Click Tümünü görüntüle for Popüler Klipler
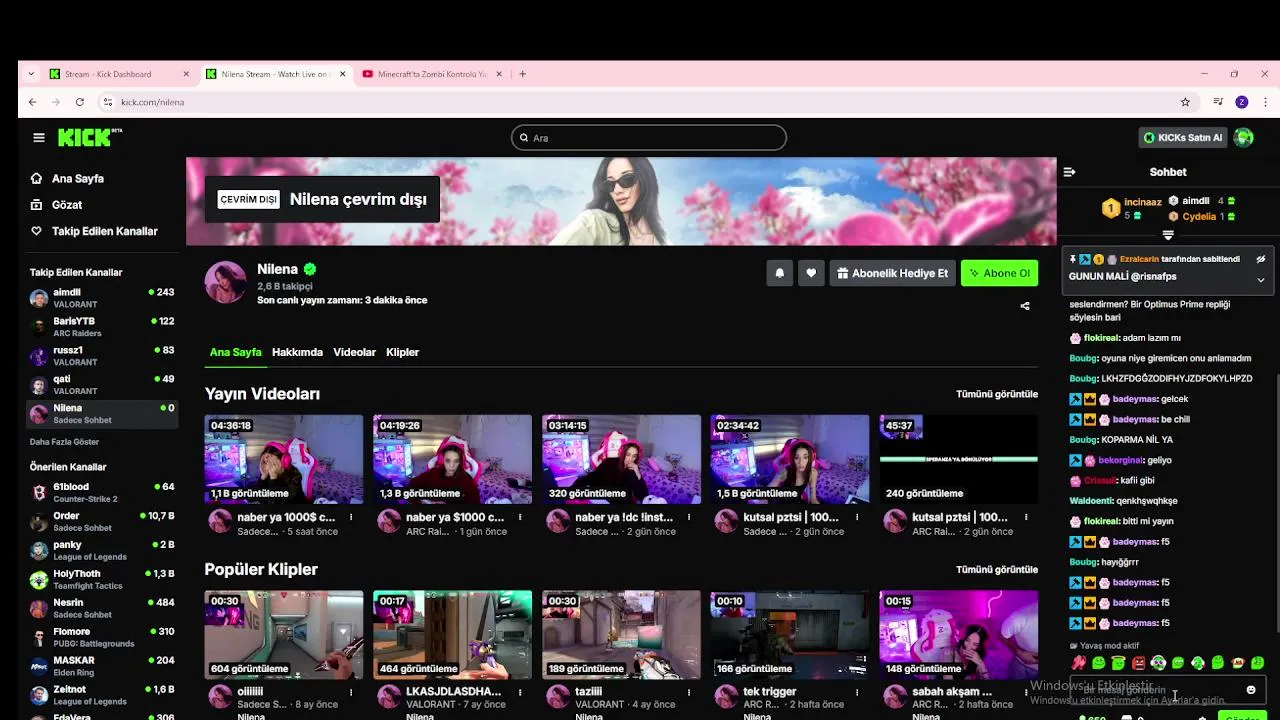Viewport: 1280px width, 720px height. coord(996,569)
